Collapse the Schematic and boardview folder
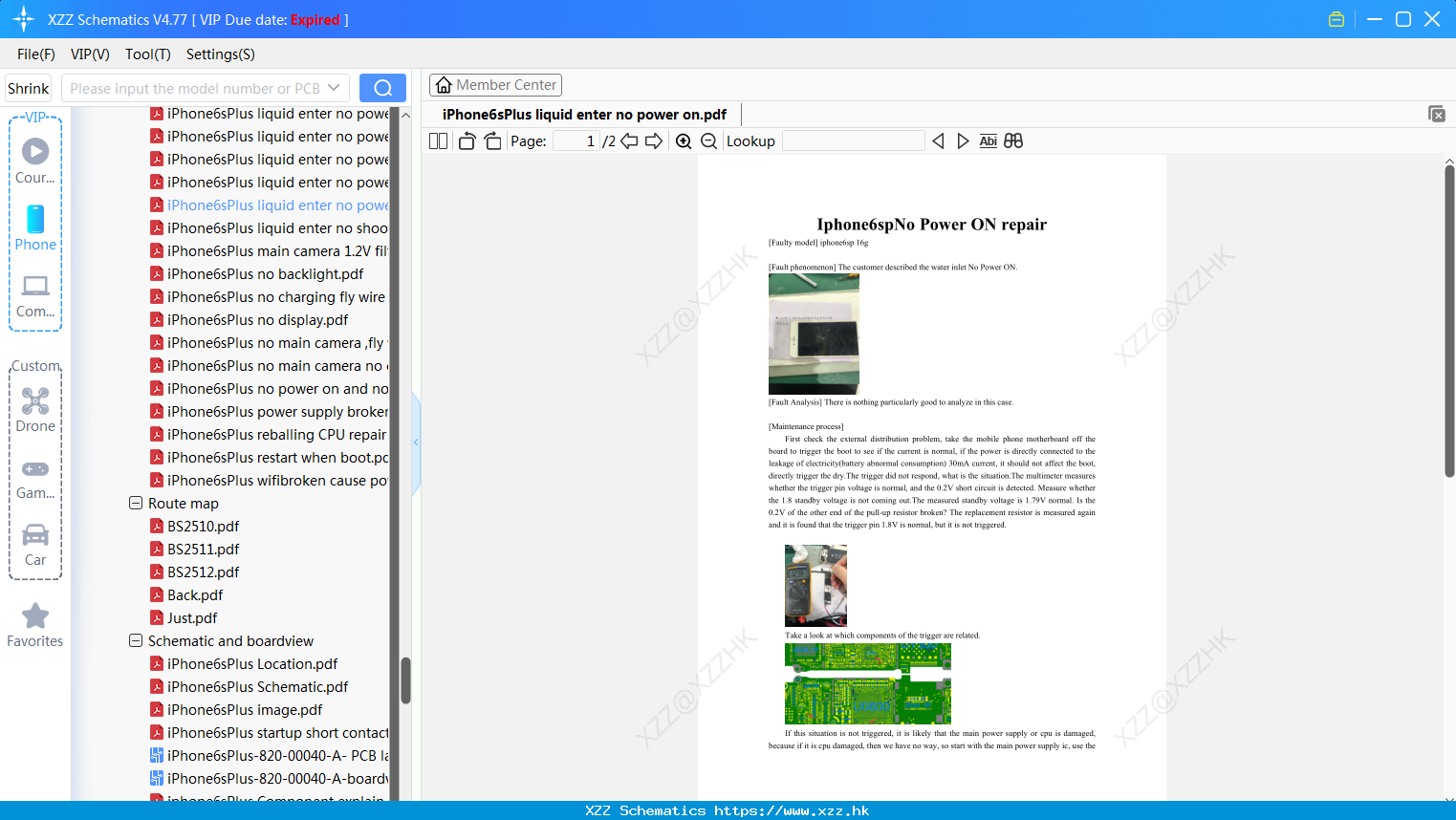The width and height of the screenshot is (1456, 820). click(x=136, y=640)
